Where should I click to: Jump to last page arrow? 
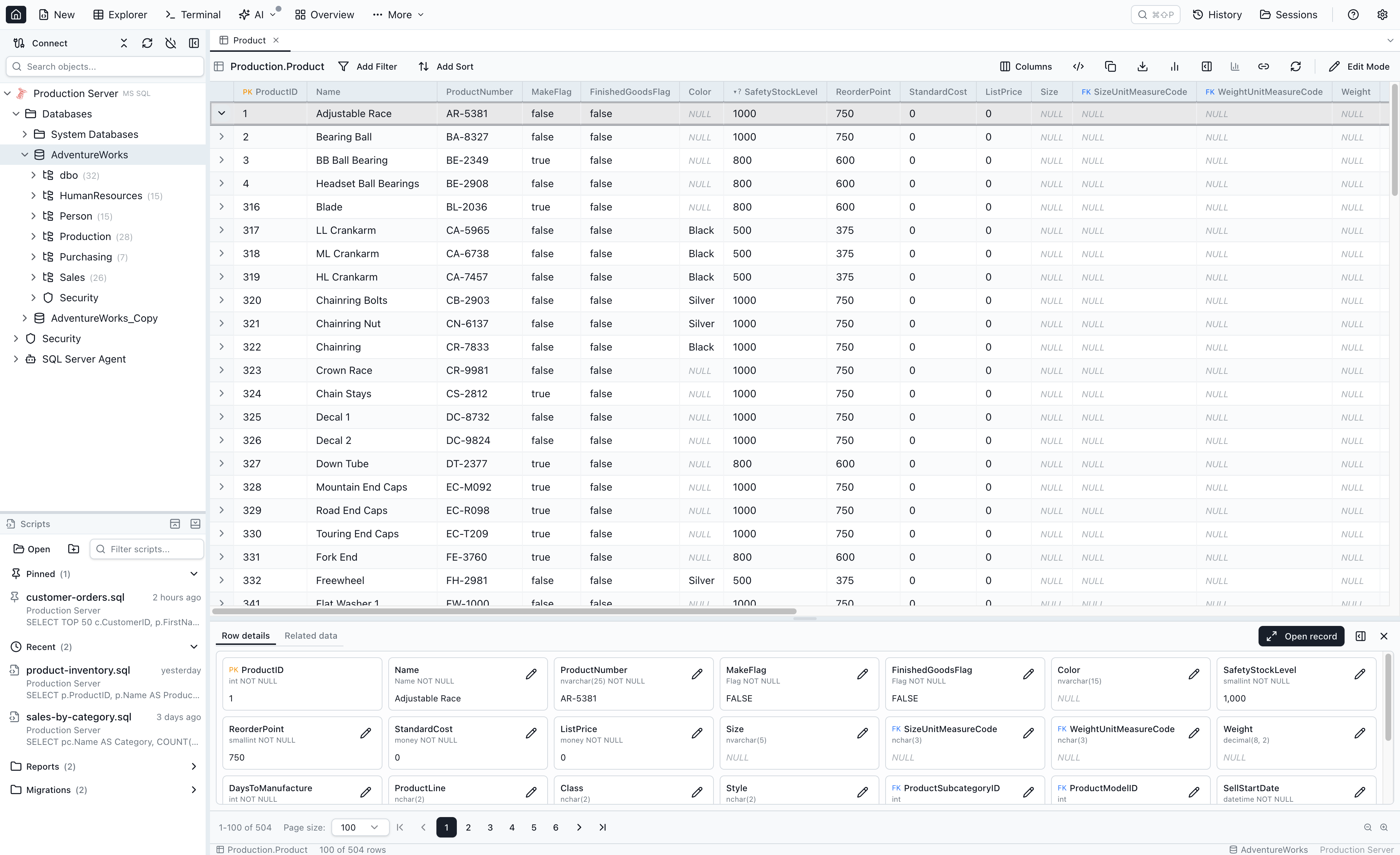click(603, 828)
